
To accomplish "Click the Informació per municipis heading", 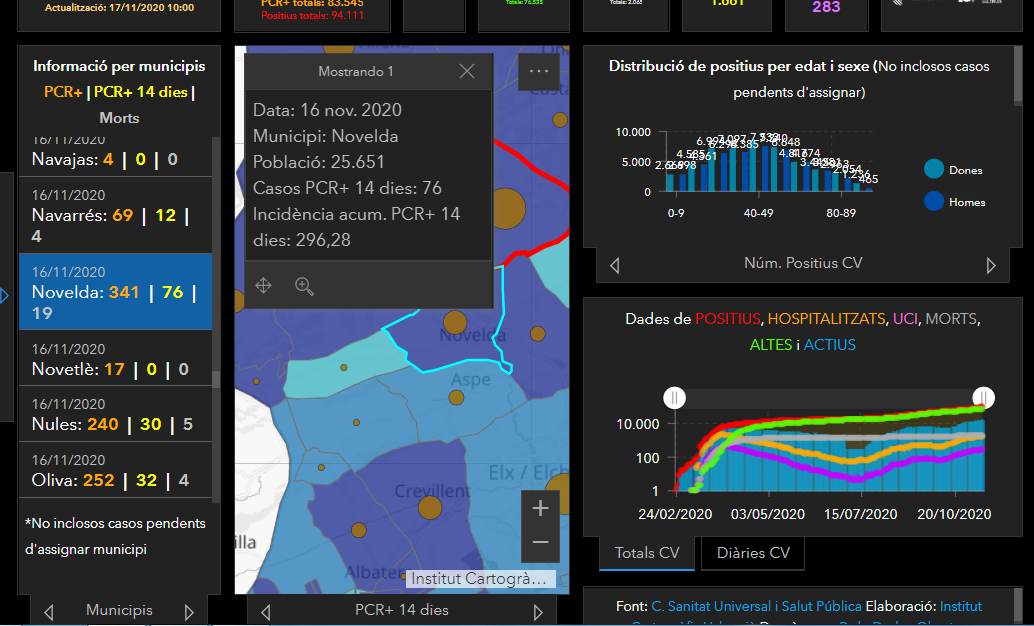I will point(119,66).
